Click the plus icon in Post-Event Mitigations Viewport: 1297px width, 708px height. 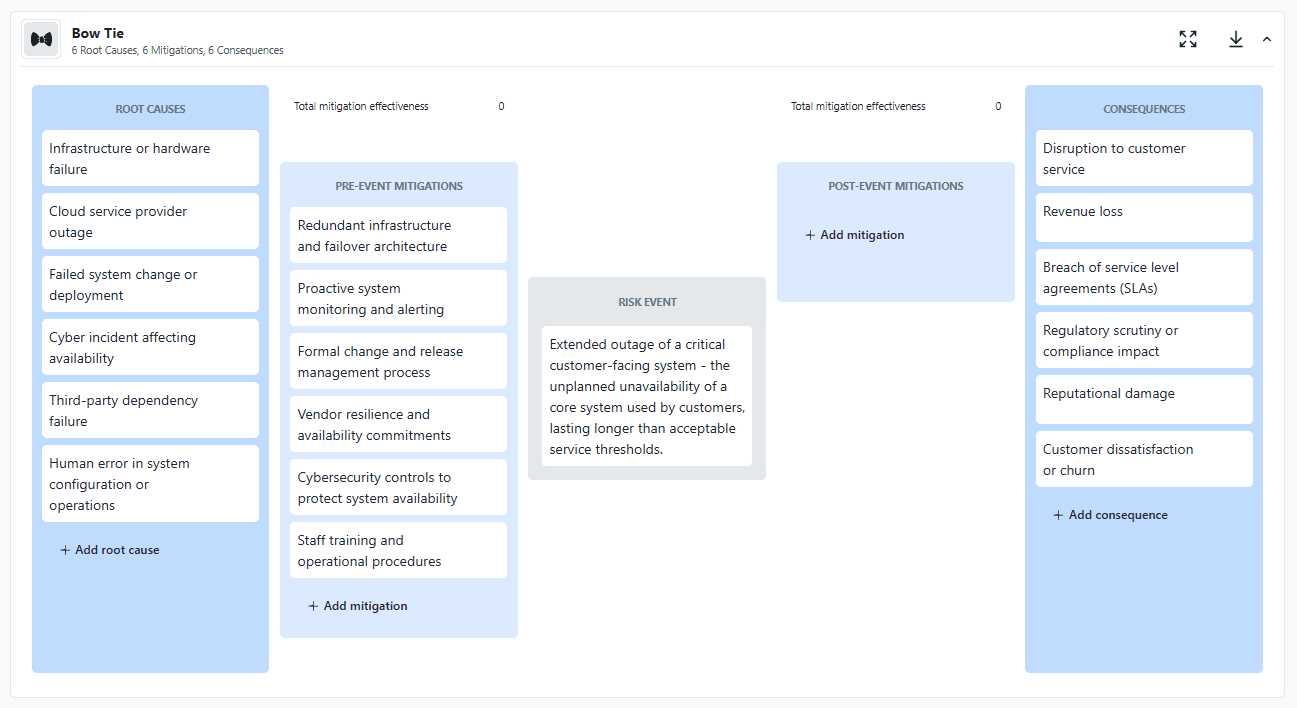pyautogui.click(x=808, y=234)
